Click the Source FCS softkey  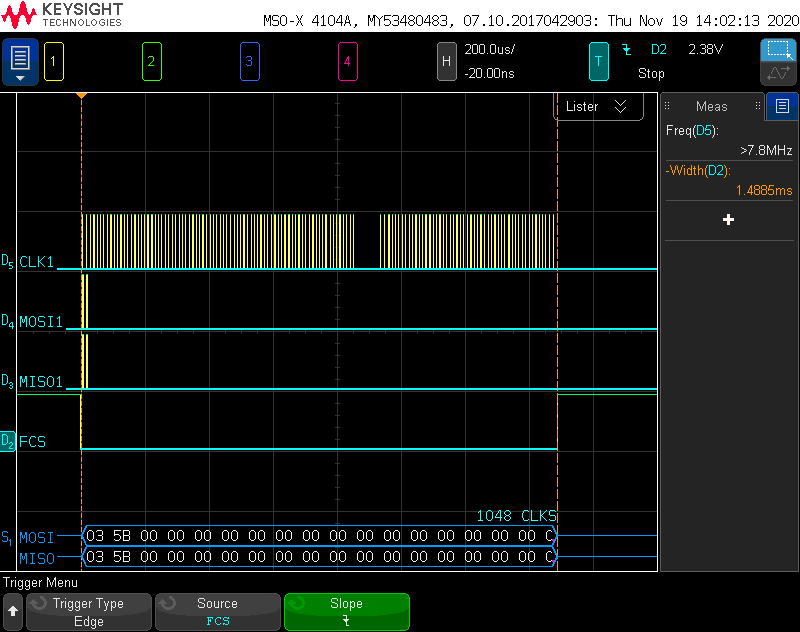coord(218,612)
